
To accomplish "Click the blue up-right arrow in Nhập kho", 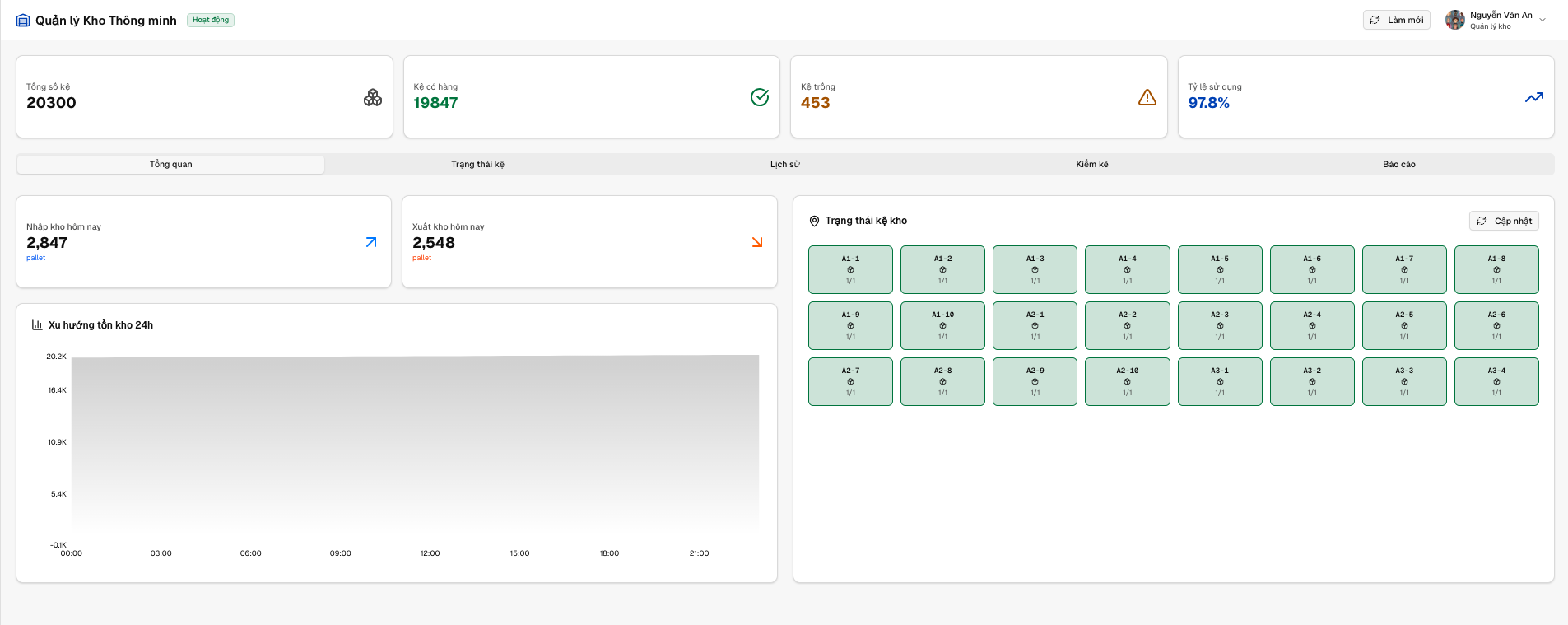I will pyautogui.click(x=371, y=242).
